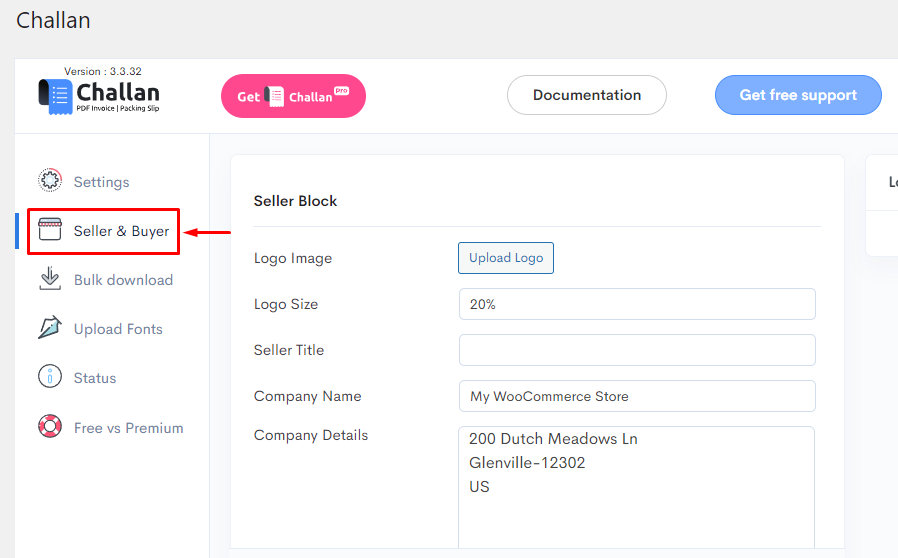This screenshot has width=898, height=558.
Task: Click inside the Company Details textarea
Action: pyautogui.click(x=636, y=488)
